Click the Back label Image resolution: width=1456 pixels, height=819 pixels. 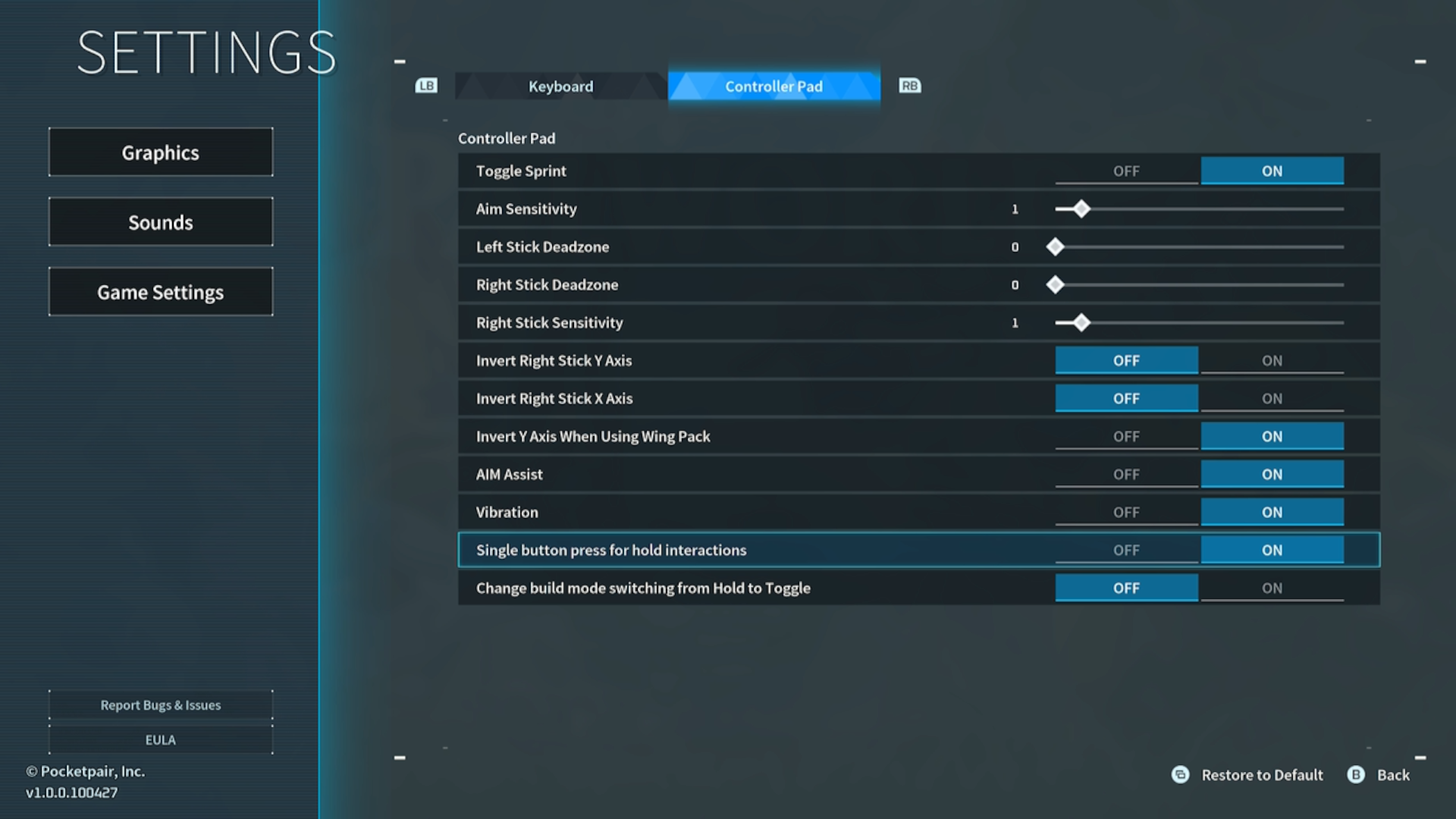(1393, 775)
